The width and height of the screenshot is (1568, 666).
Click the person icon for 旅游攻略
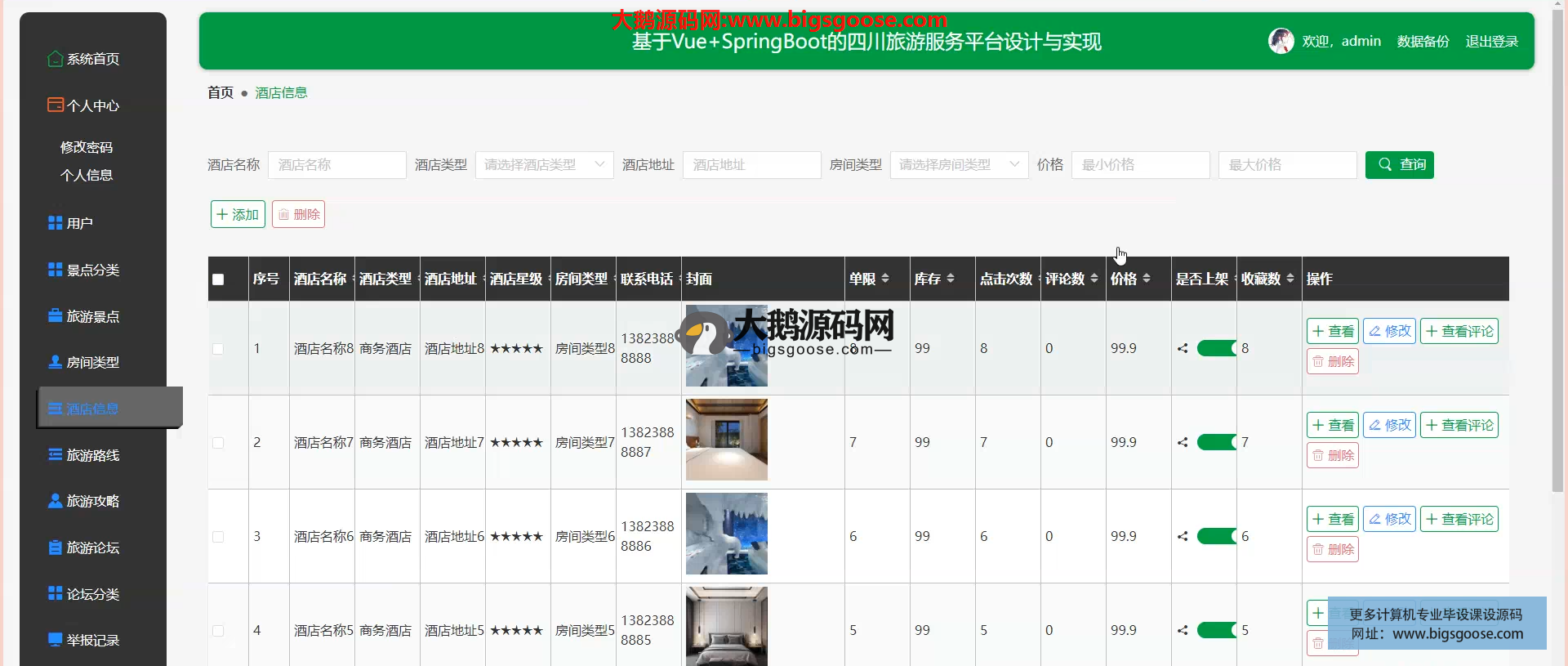[55, 501]
